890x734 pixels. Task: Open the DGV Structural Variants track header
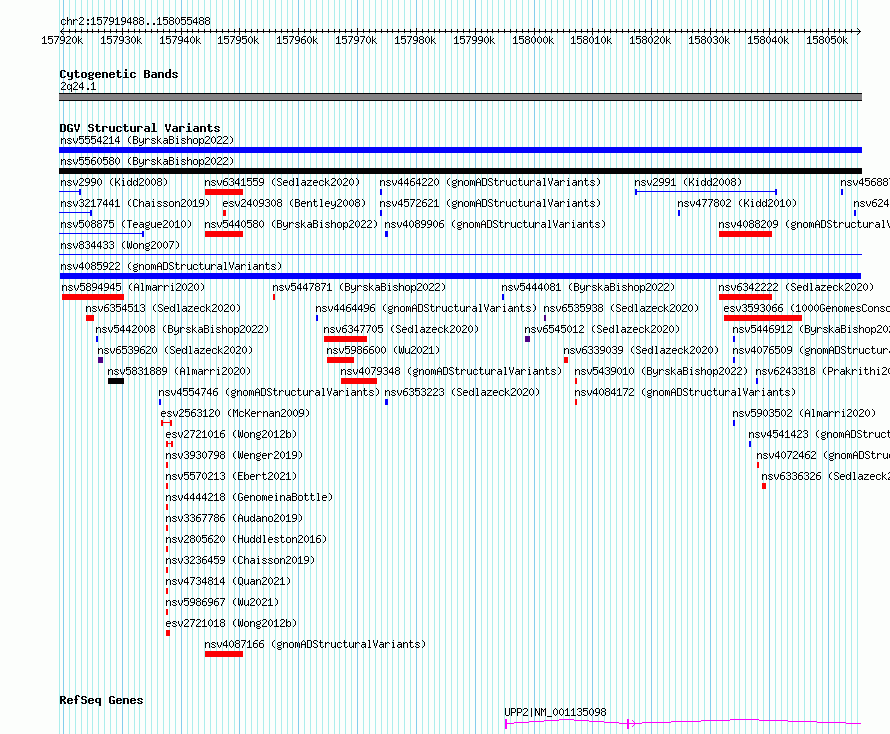pos(140,128)
